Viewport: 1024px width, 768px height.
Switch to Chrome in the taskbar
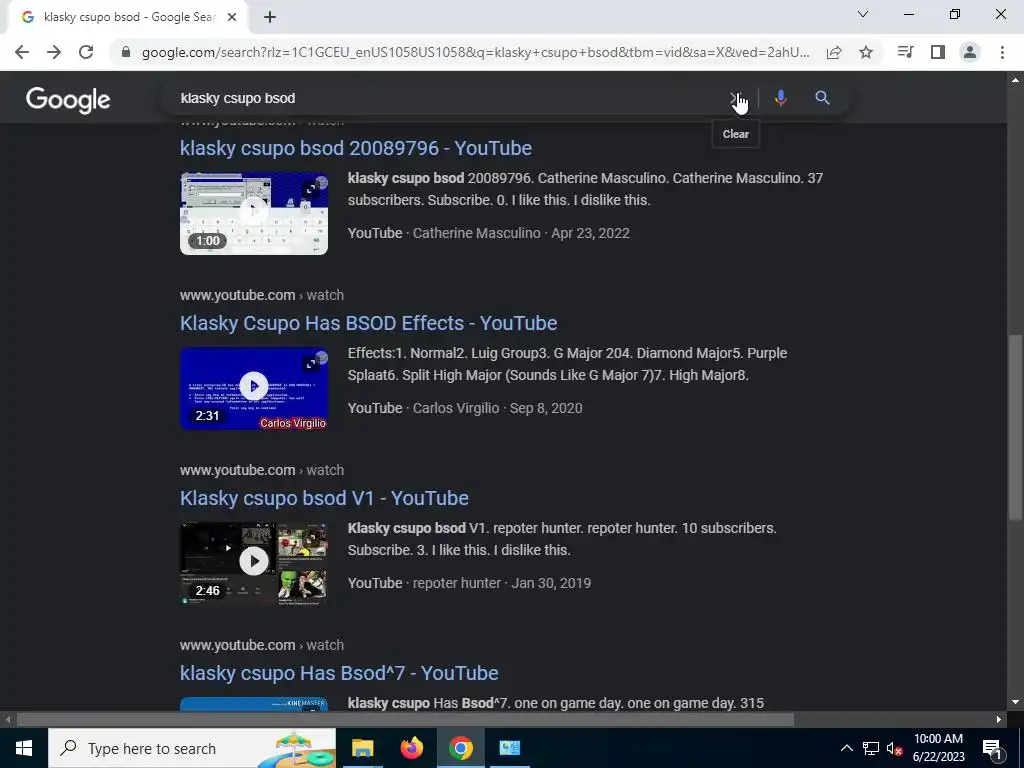[x=460, y=748]
